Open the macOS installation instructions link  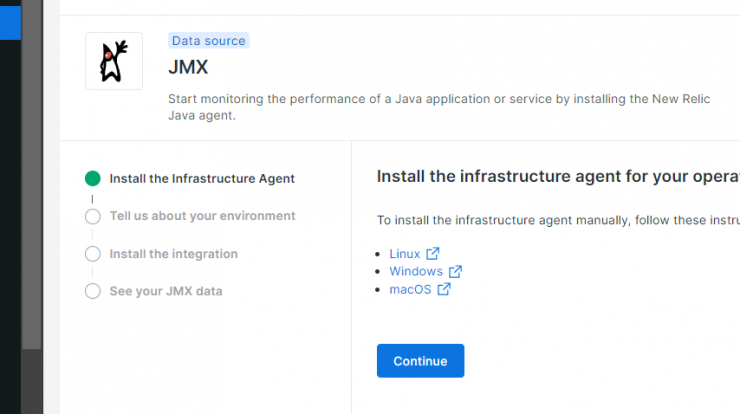(x=410, y=289)
